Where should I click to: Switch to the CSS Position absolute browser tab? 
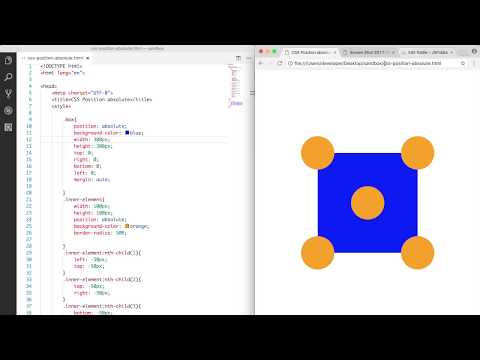(310, 52)
